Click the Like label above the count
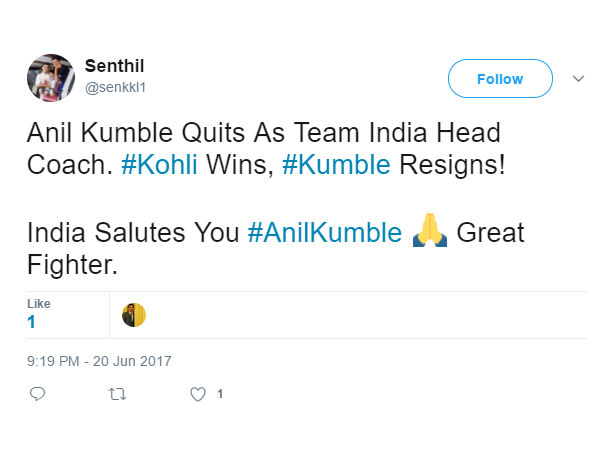This screenshot has width=600, height=450. (x=38, y=303)
